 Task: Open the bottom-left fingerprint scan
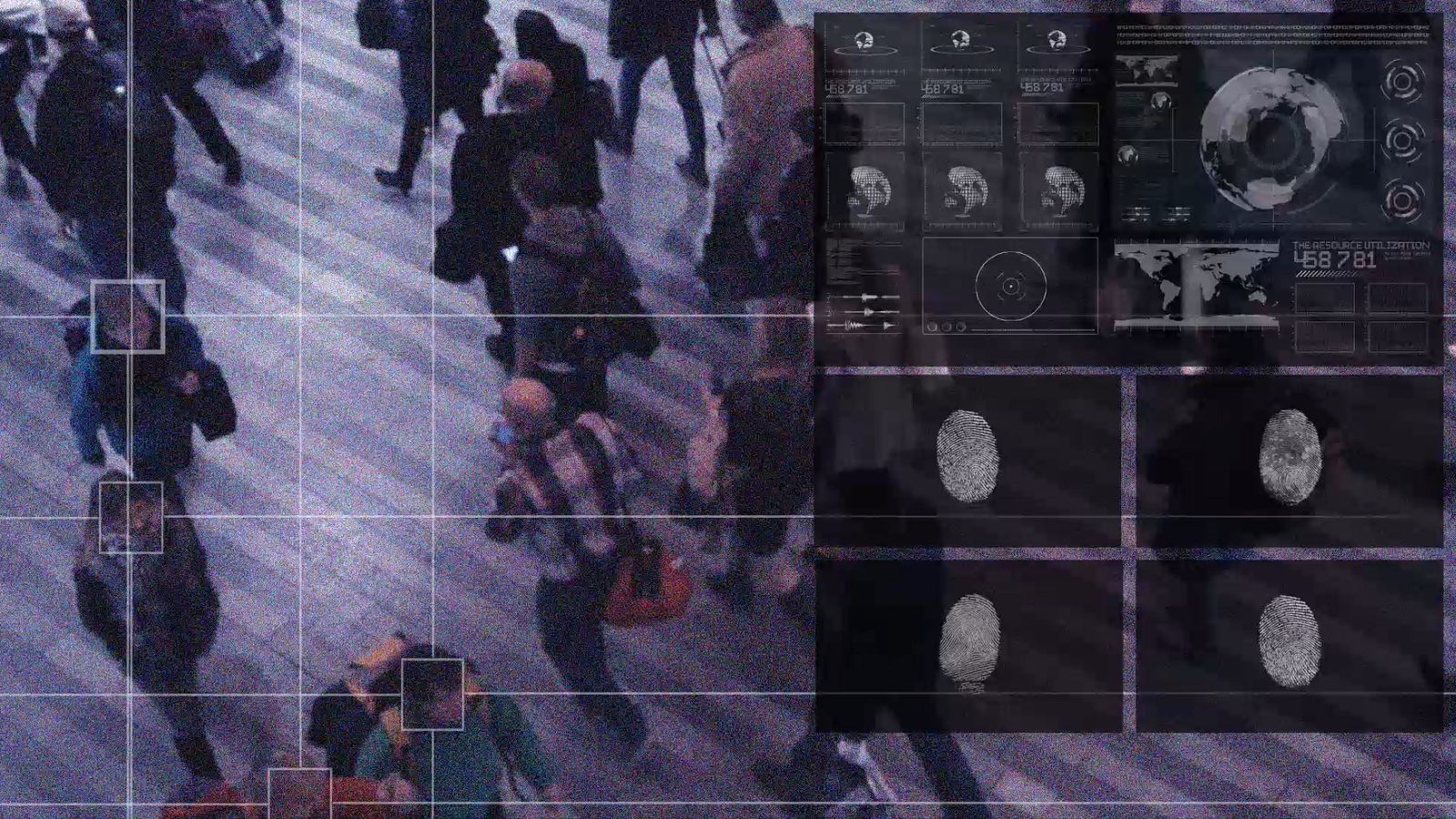(968, 642)
